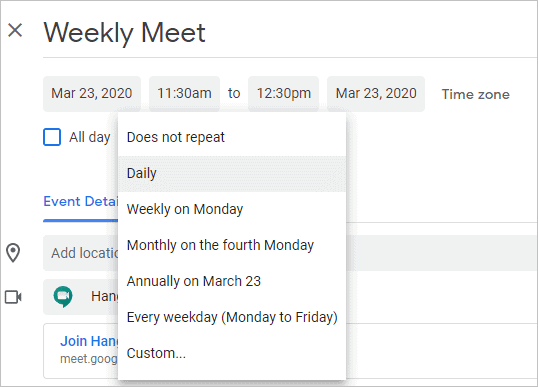
Task: Choose Annually on March 23
Action: click(232, 281)
